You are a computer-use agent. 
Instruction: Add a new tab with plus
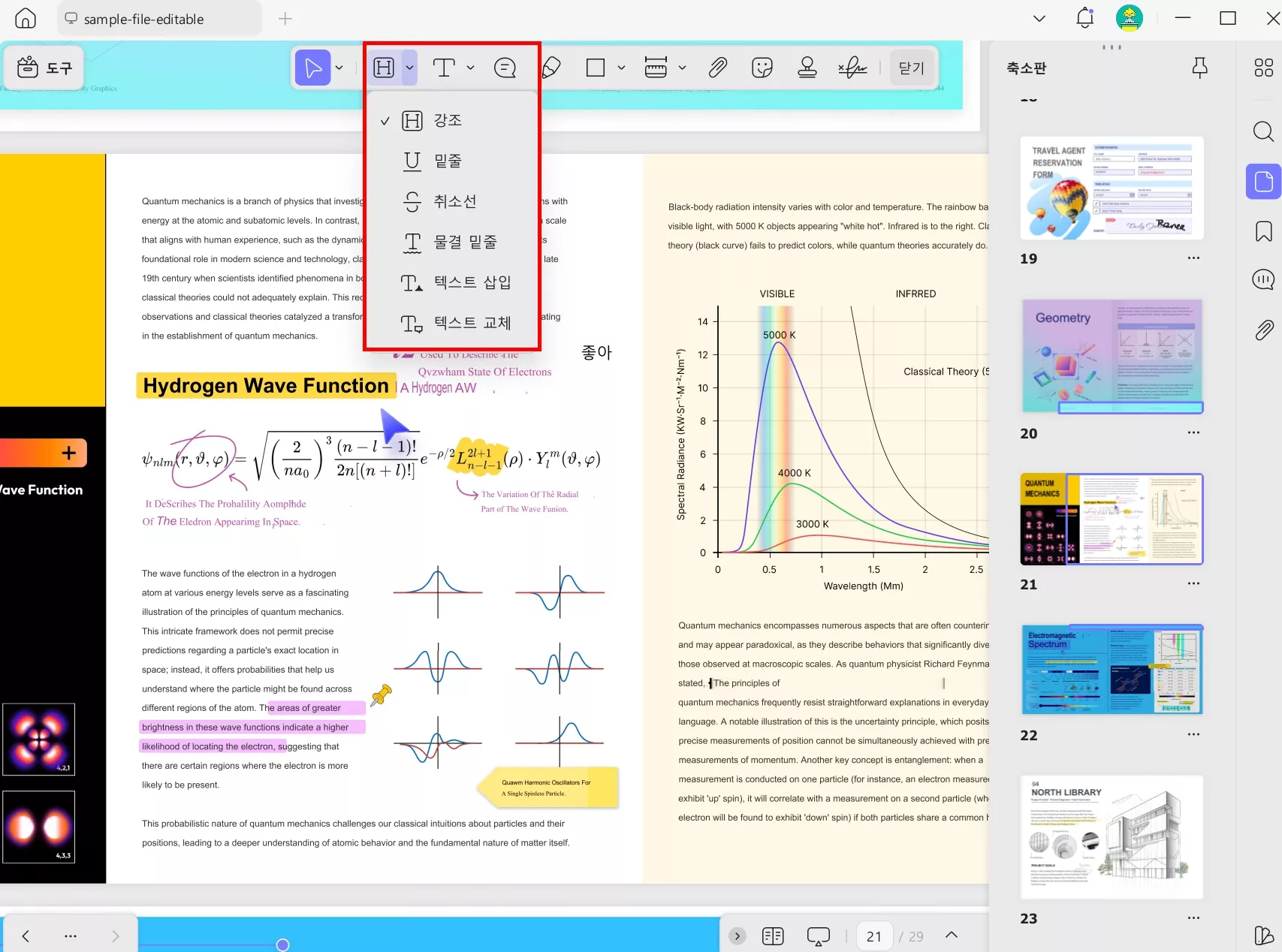(285, 19)
